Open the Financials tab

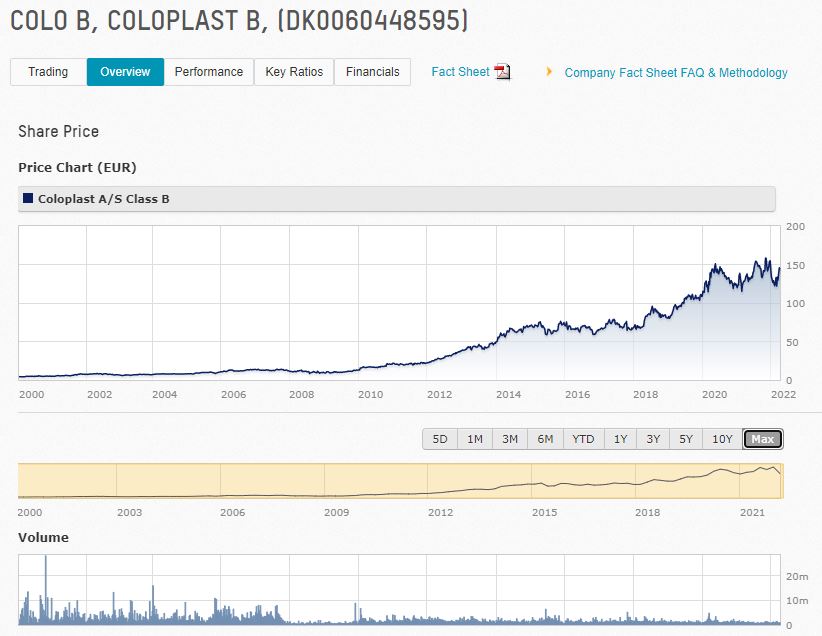[372, 72]
